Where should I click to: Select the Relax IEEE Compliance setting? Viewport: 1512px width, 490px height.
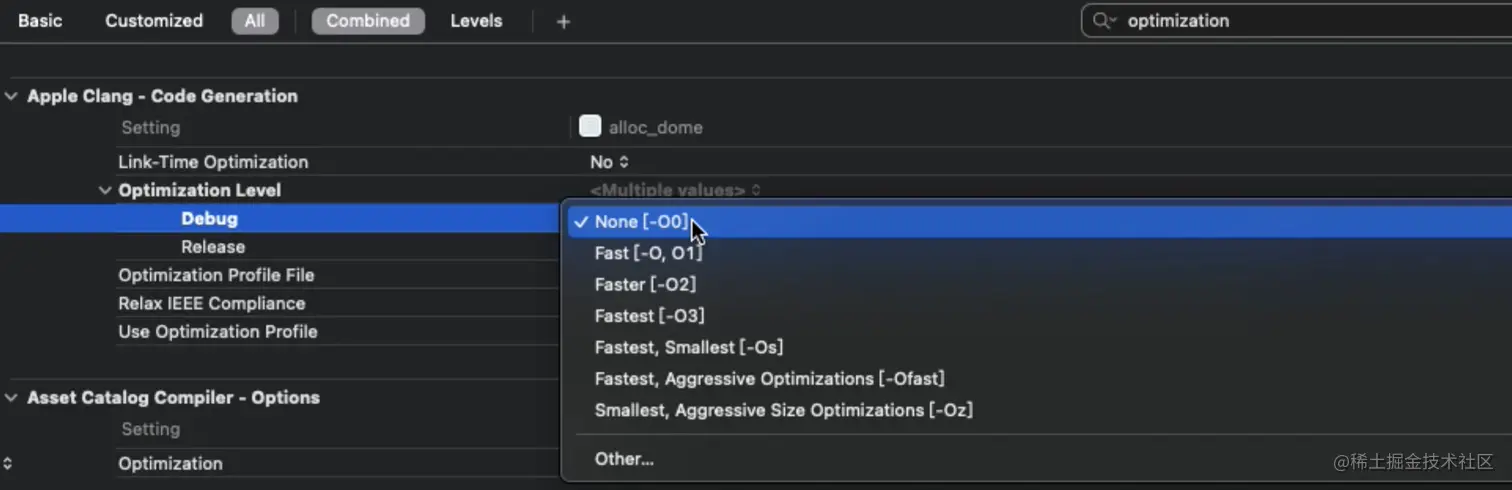[211, 303]
